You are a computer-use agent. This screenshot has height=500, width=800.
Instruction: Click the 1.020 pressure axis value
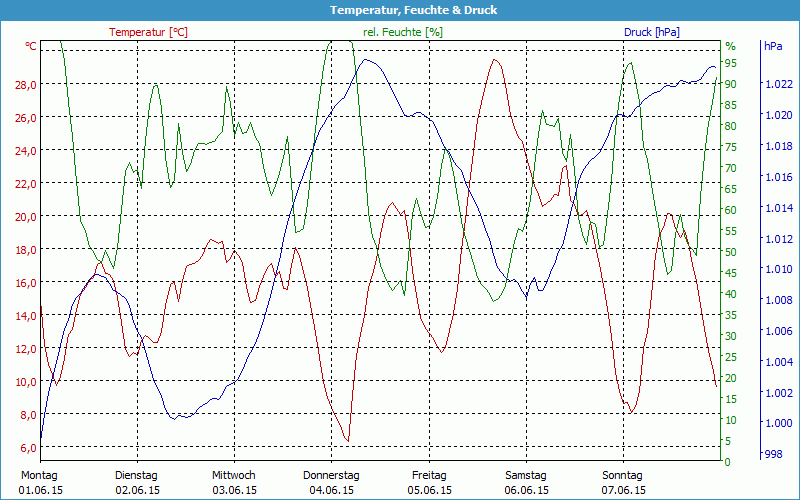pos(779,115)
